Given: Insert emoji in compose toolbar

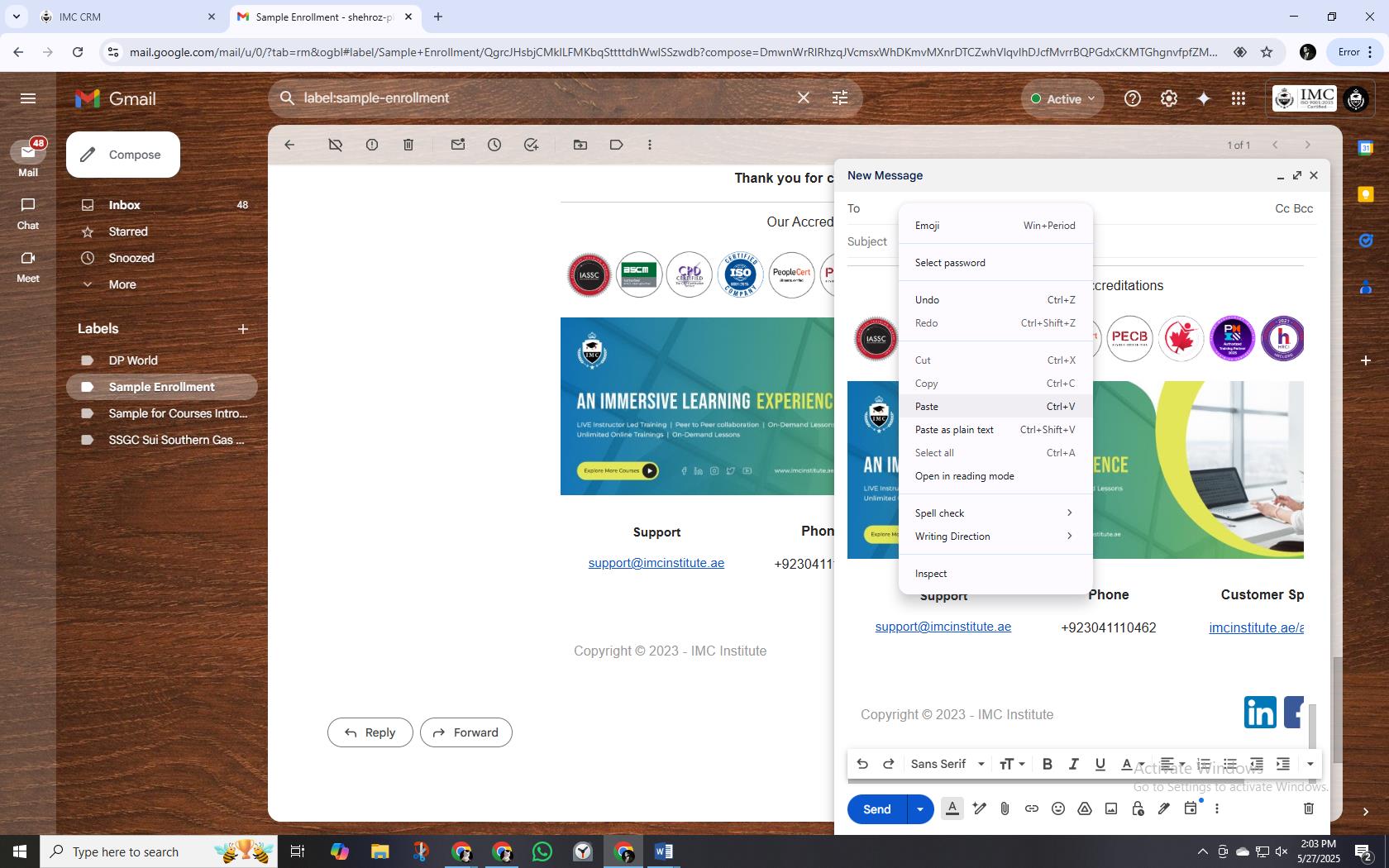Looking at the screenshot, I should 1058,808.
